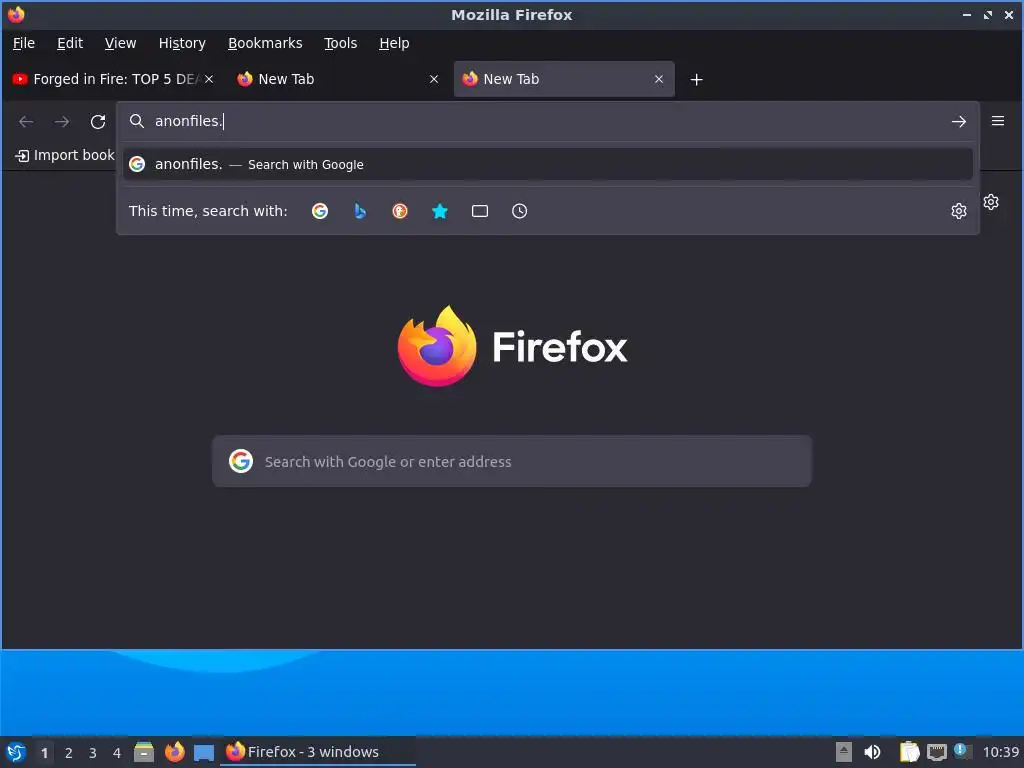Open a new tab with plus button
The width and height of the screenshot is (1024, 768).
tap(697, 80)
